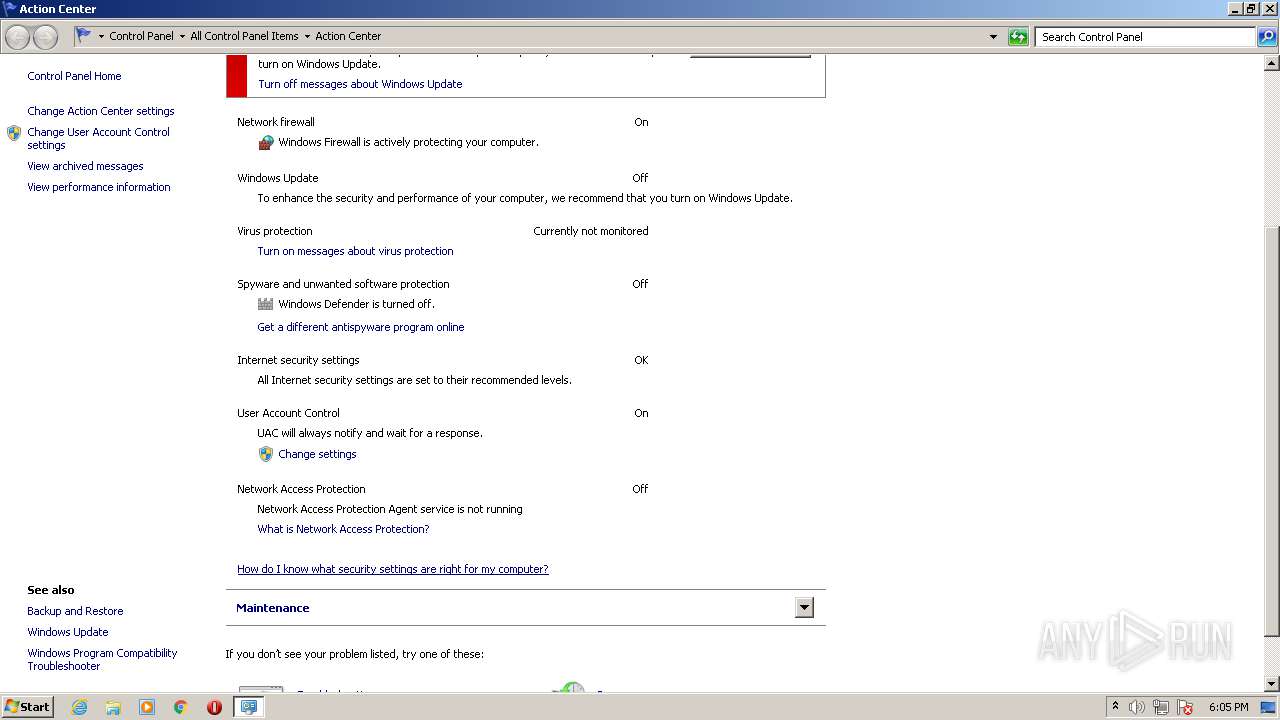This screenshot has width=1280, height=720.
Task: Open Windows Program Compatibility Troubleshooter link
Action: click(102, 659)
